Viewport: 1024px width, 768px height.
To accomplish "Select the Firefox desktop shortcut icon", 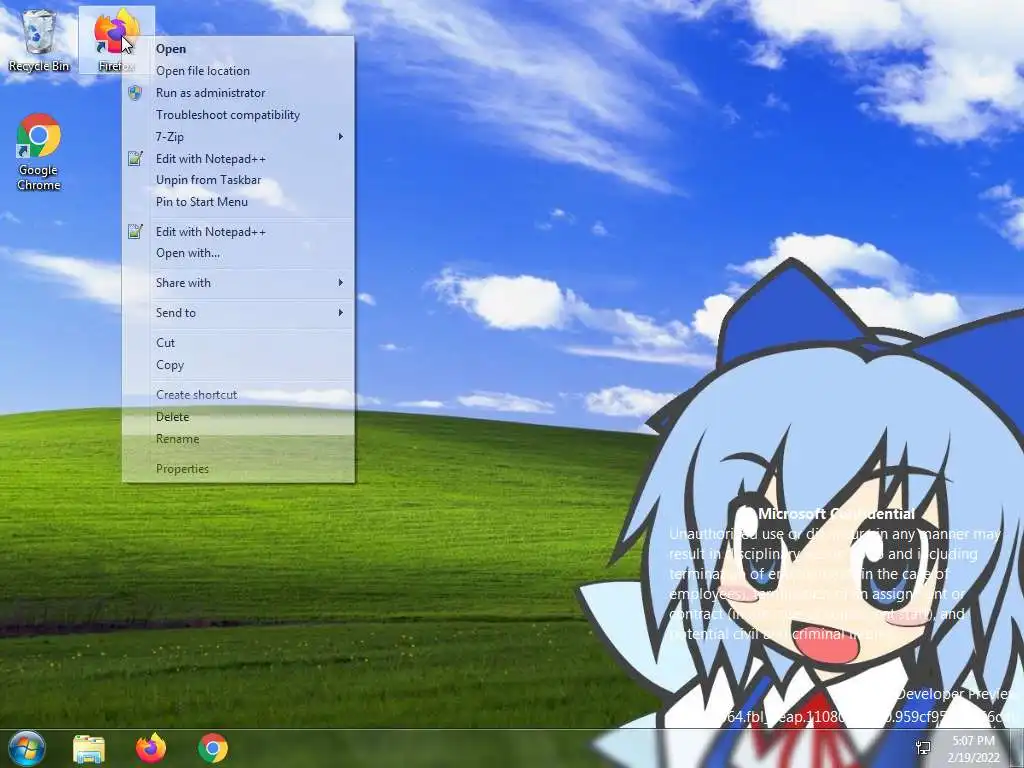I will [116, 39].
